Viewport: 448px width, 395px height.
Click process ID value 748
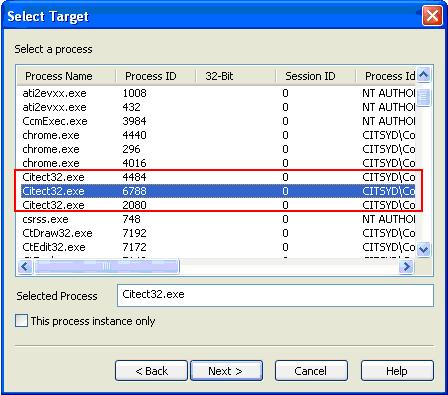131,219
